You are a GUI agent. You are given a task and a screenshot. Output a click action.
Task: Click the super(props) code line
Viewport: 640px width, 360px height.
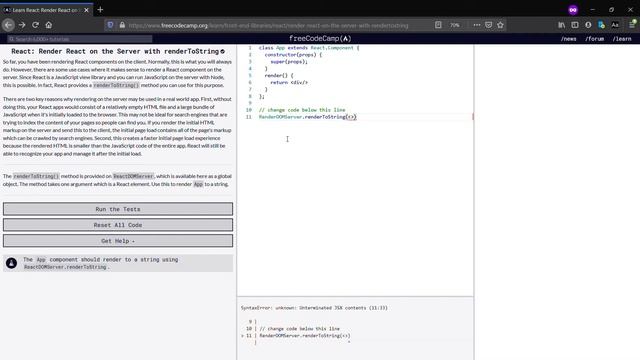coord(289,62)
